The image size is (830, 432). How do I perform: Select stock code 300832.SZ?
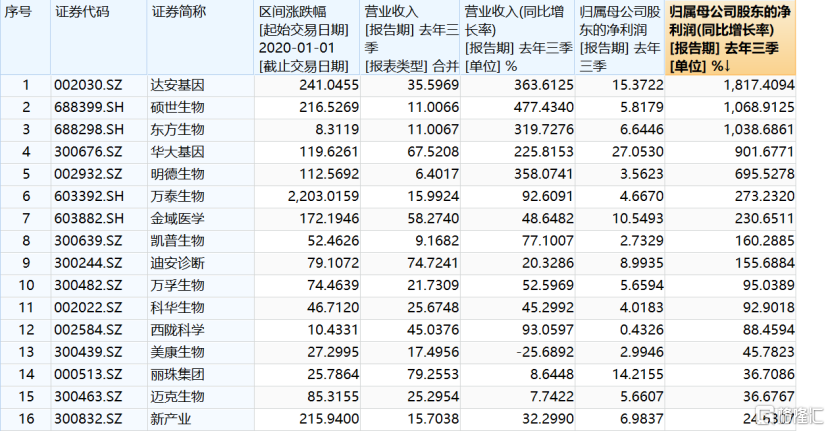pos(88,419)
